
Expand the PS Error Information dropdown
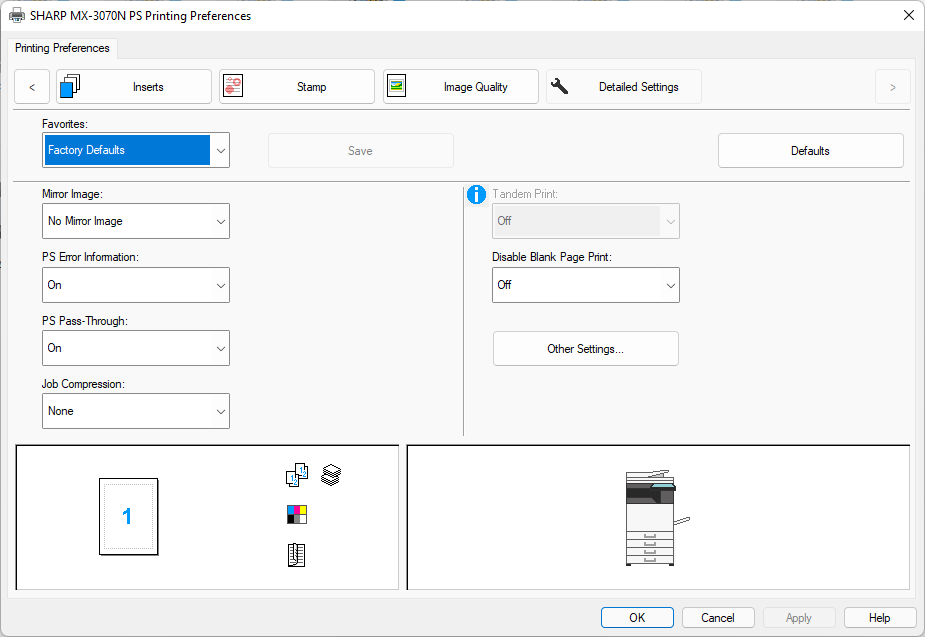(x=137, y=285)
